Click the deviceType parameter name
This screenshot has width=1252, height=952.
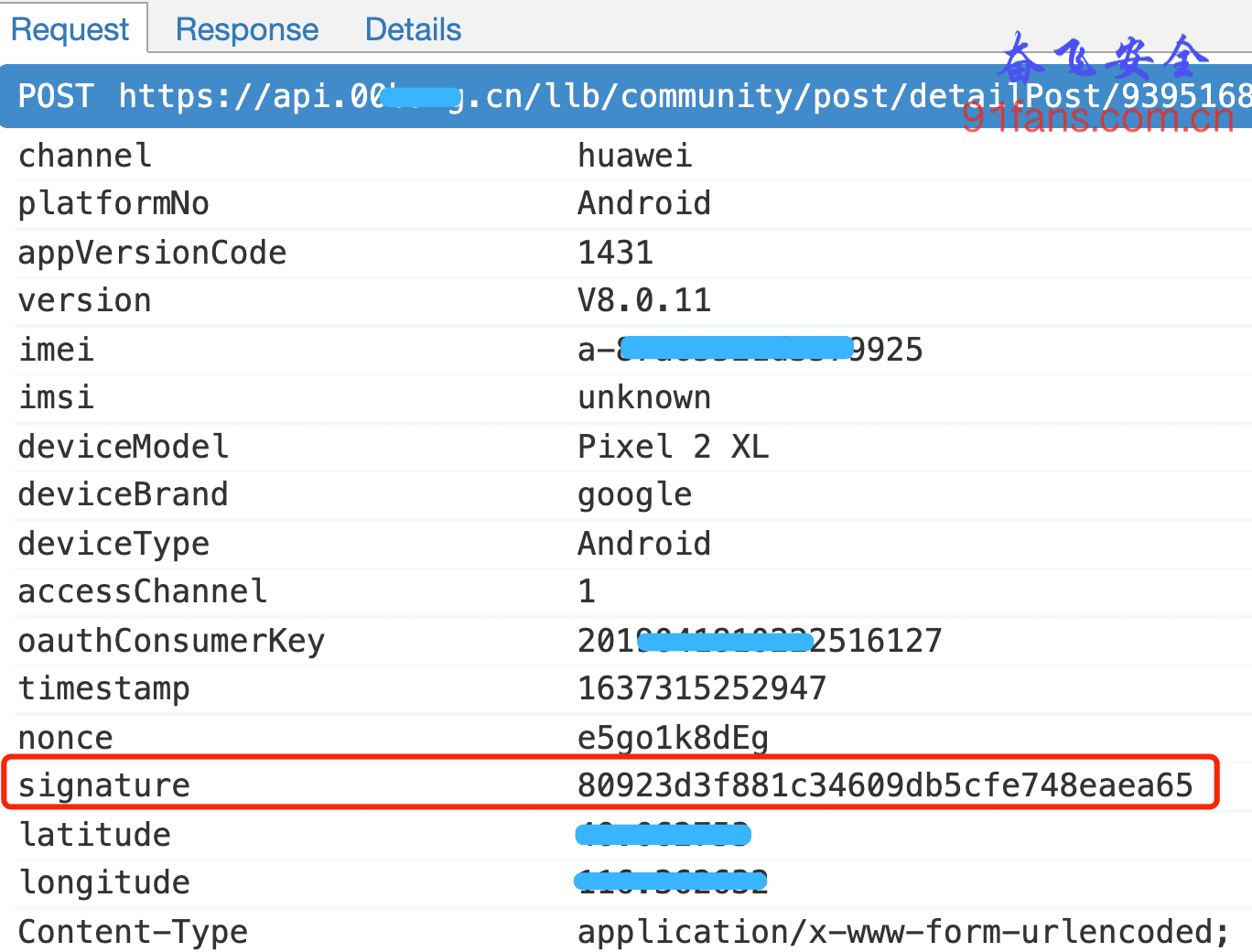click(x=113, y=544)
